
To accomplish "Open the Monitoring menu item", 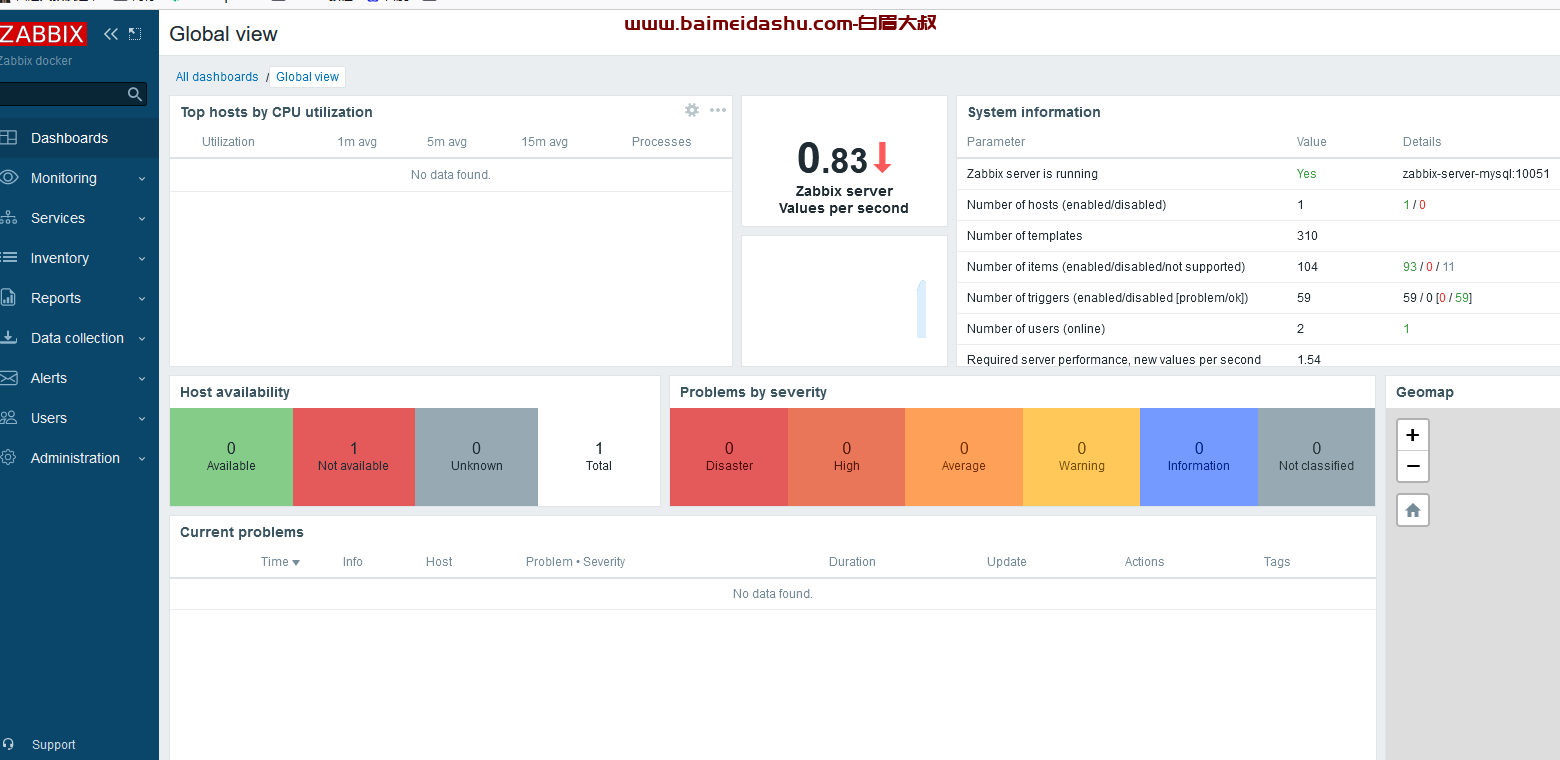I will pos(79,178).
